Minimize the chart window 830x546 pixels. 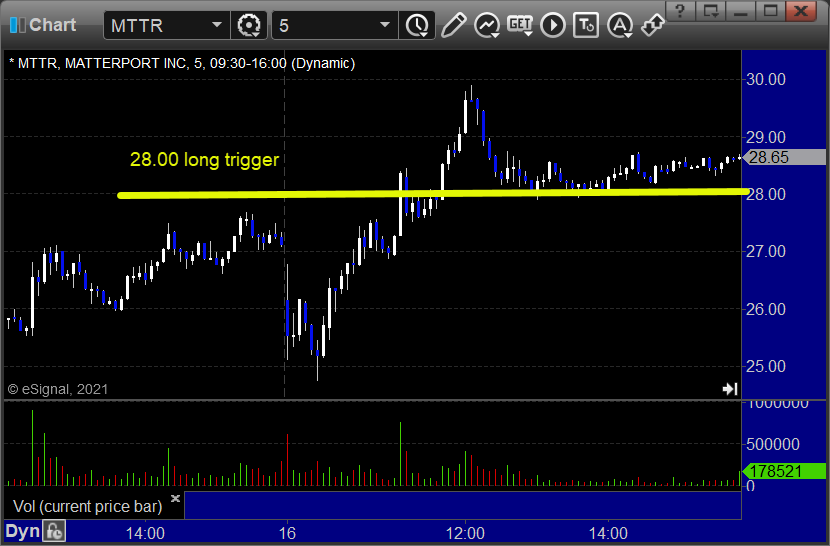(740, 11)
